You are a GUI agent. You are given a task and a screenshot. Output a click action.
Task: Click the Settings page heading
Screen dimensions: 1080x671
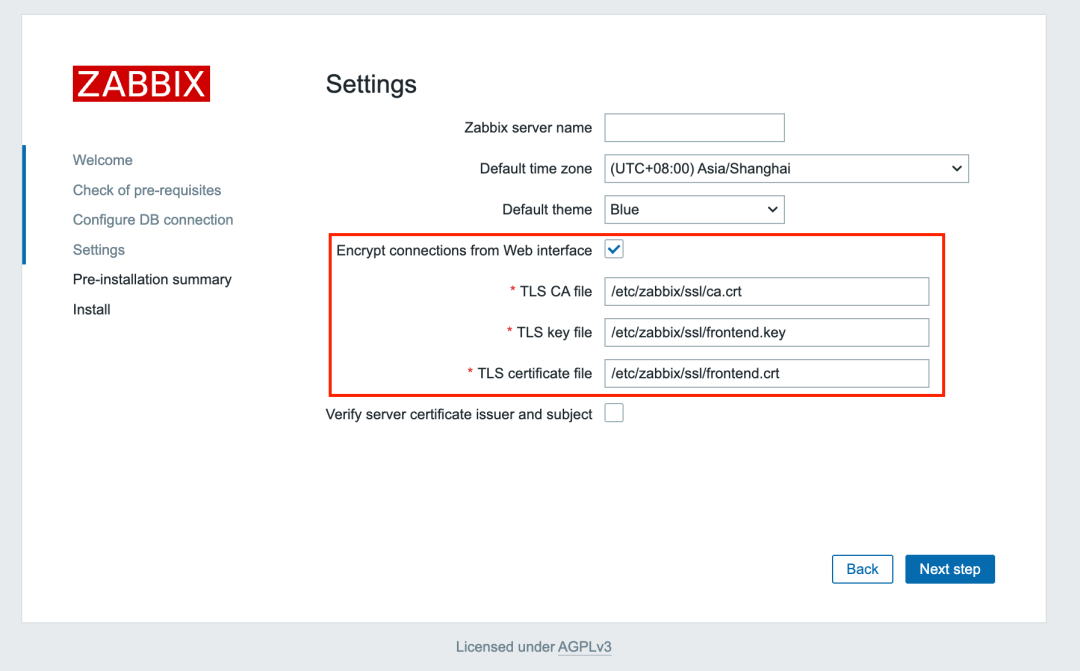point(371,84)
